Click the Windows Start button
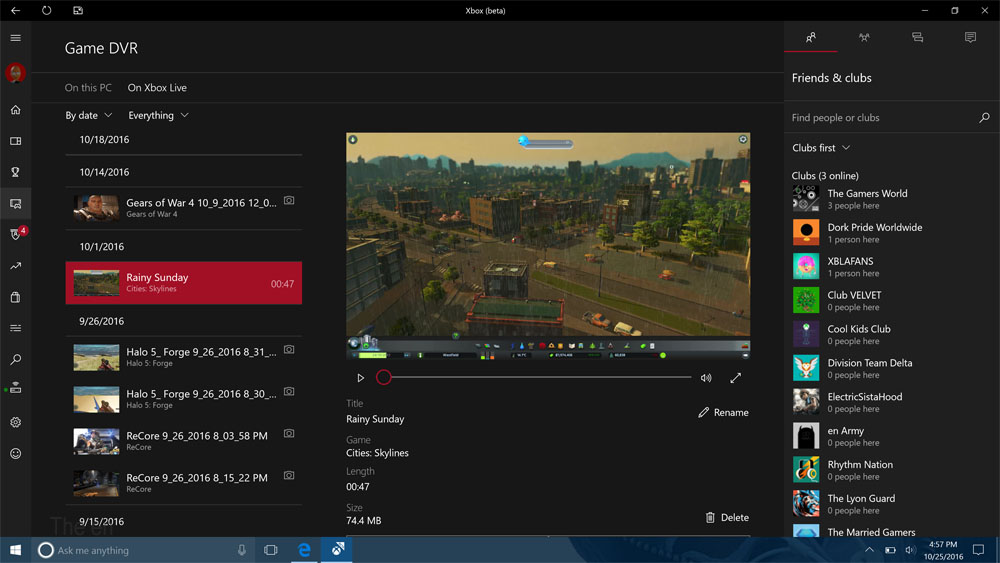Image resolution: width=1000 pixels, height=563 pixels. click(x=15, y=550)
